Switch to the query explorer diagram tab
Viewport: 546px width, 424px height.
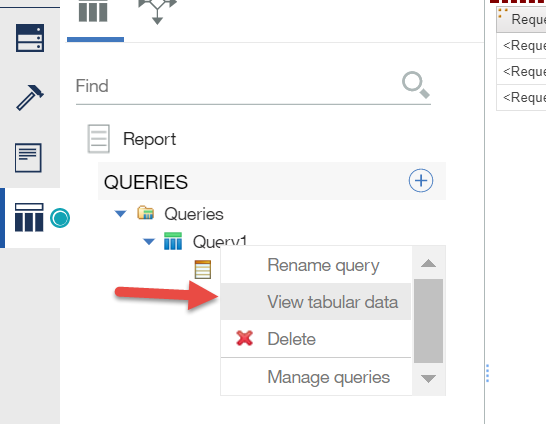(157, 12)
